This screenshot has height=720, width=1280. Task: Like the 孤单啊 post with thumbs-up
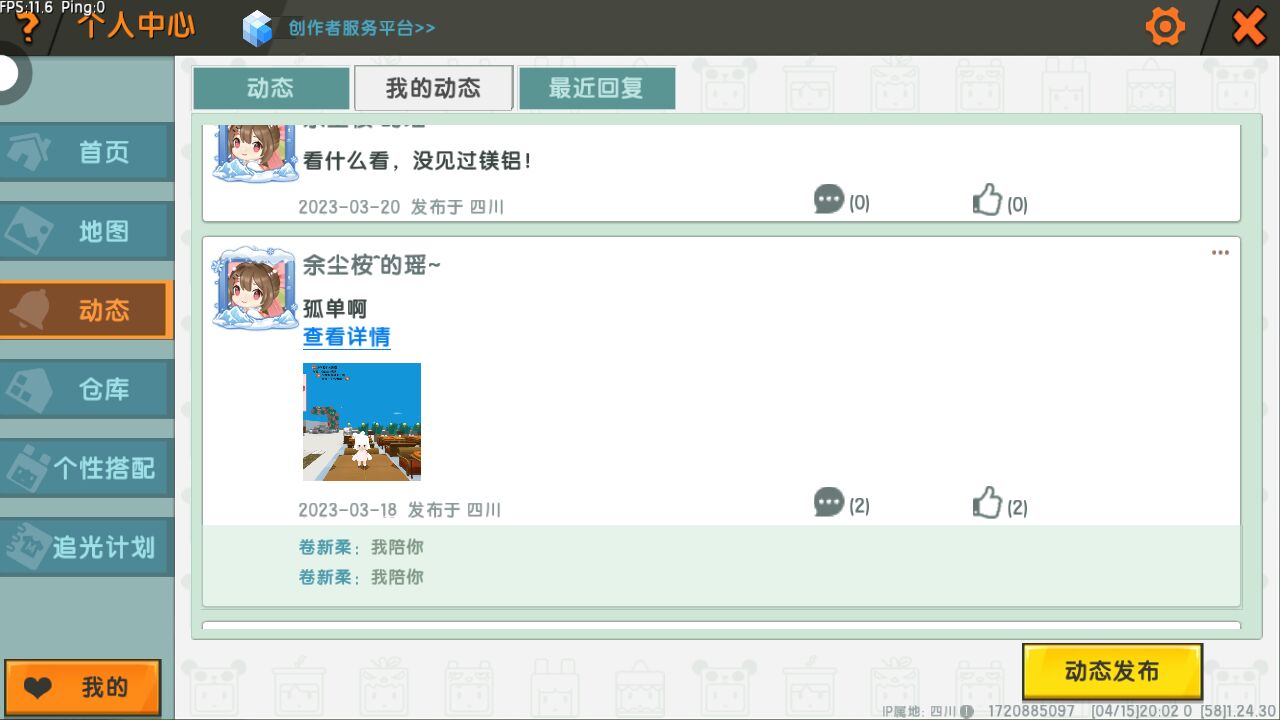988,503
